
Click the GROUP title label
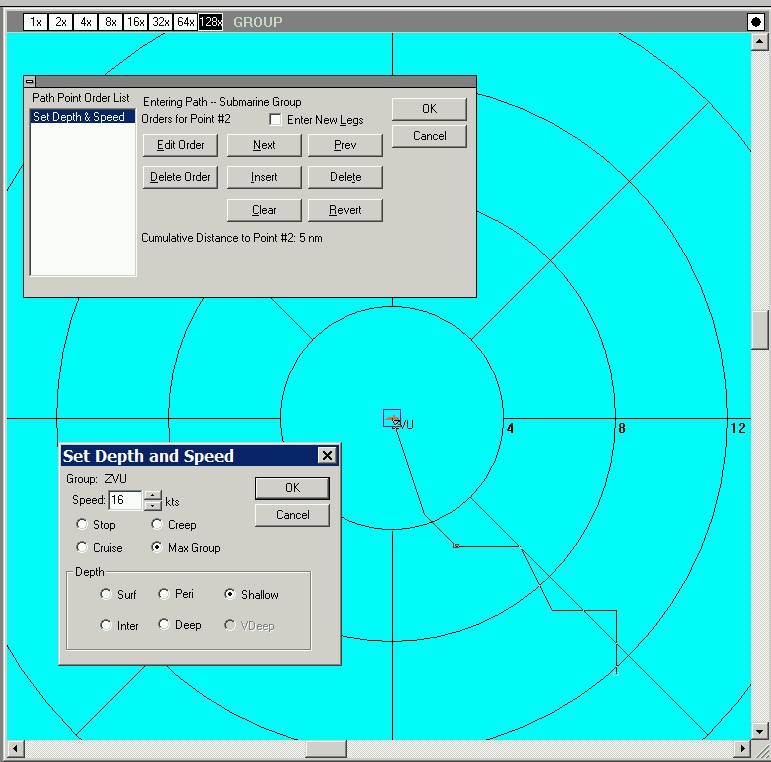pos(258,22)
